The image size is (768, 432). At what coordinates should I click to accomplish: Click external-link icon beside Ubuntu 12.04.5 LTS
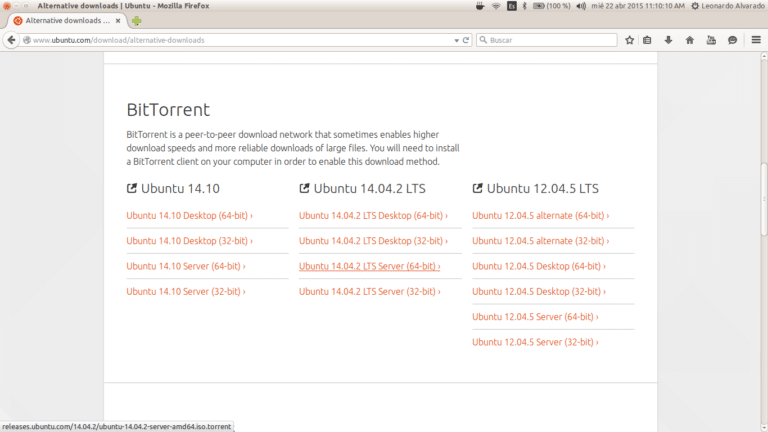477,188
